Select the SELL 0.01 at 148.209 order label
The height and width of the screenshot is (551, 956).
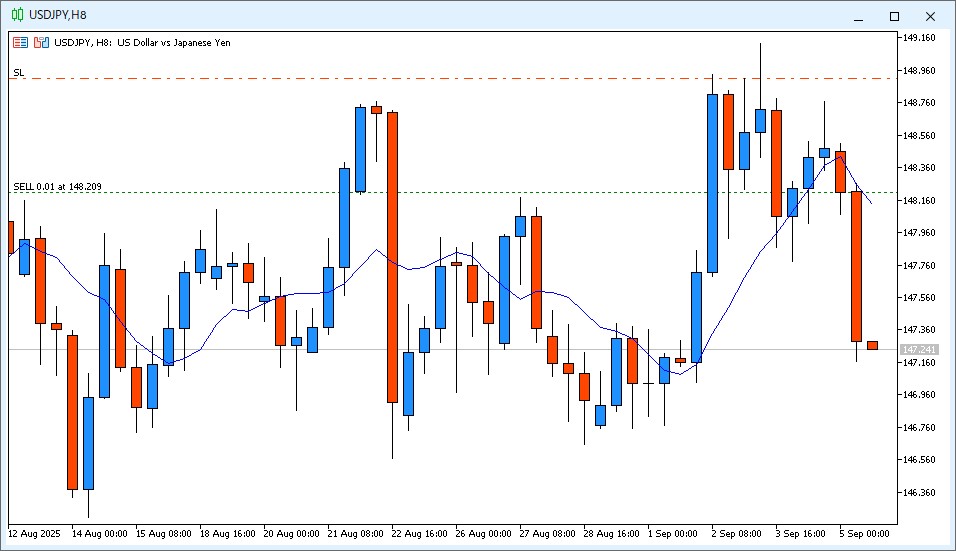tap(57, 187)
